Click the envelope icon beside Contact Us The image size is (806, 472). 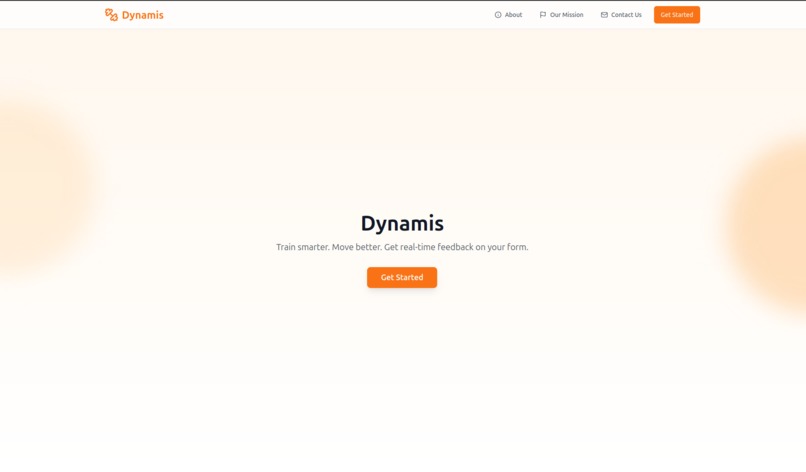[604, 15]
